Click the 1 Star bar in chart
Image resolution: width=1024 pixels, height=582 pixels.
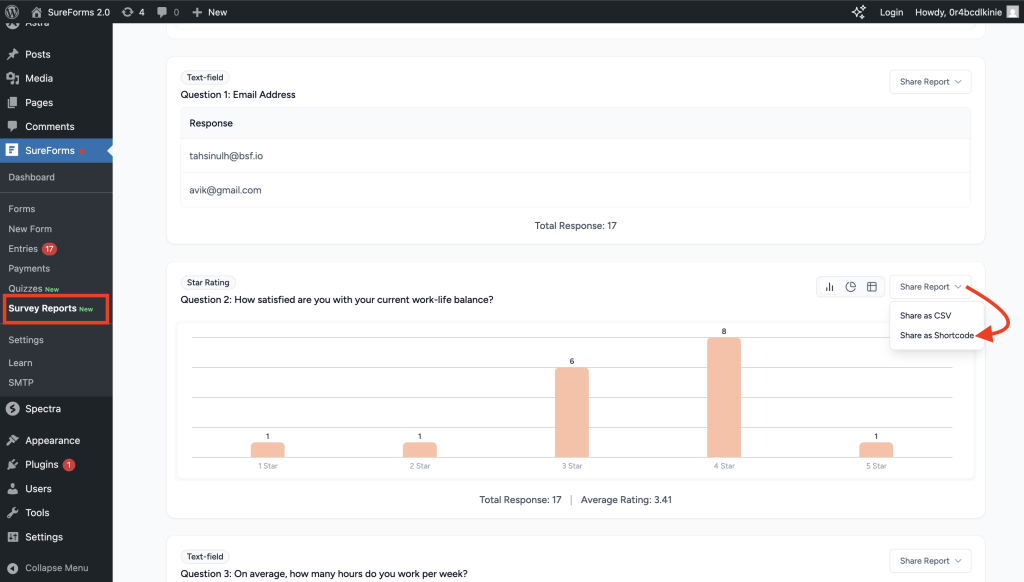click(x=268, y=450)
